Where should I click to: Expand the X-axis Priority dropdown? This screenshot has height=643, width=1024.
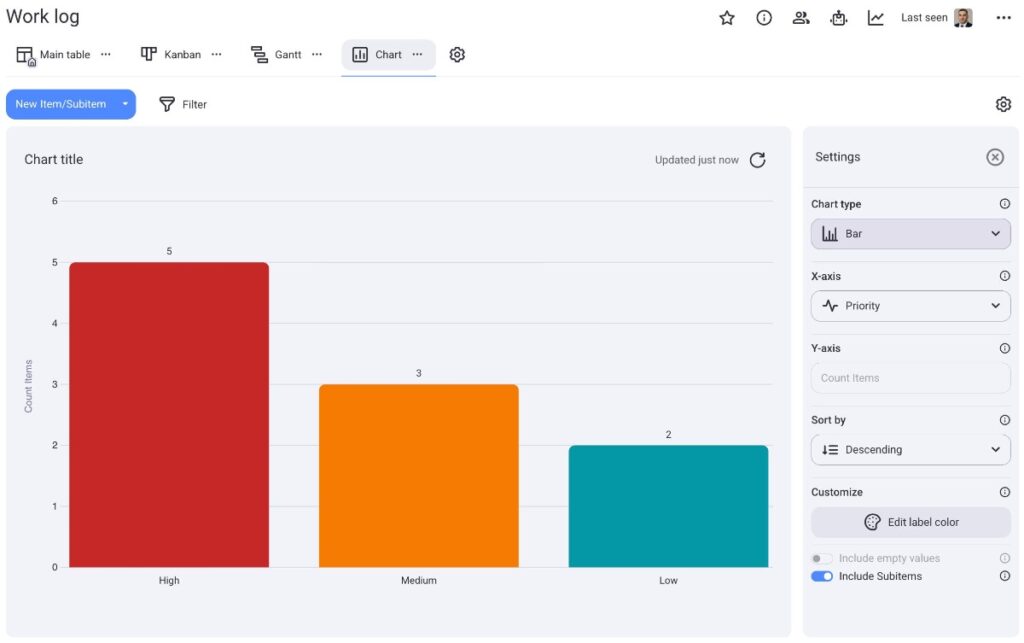(x=910, y=306)
